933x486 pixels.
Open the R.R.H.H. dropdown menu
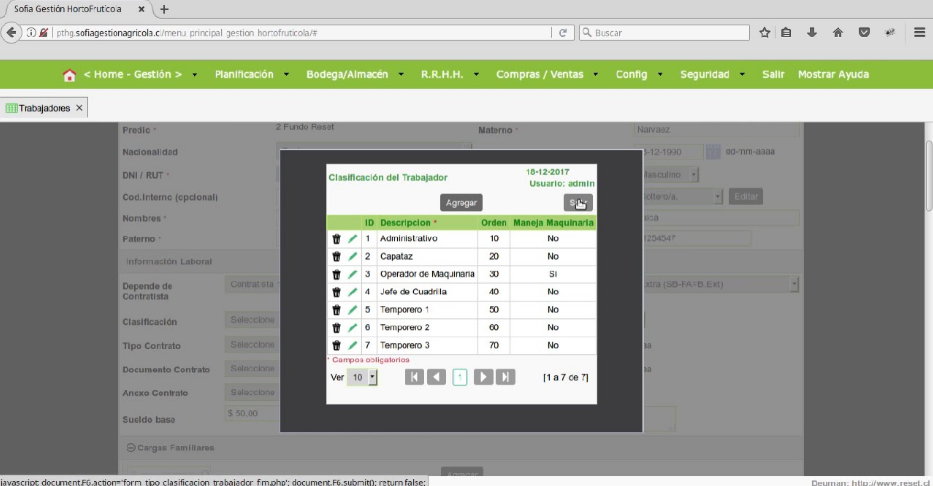(x=449, y=74)
